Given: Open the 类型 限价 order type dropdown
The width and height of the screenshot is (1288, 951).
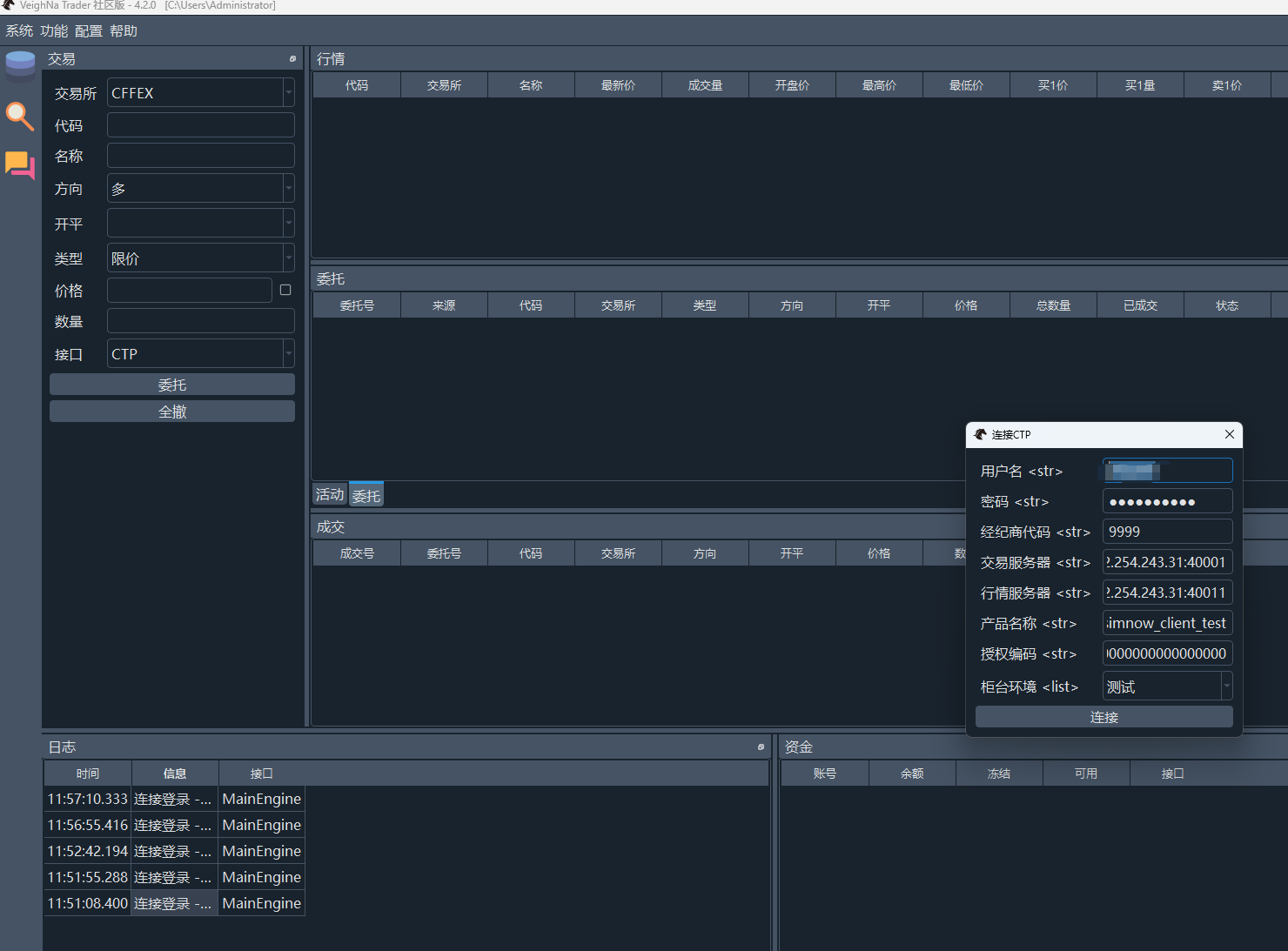Looking at the screenshot, I should point(288,258).
